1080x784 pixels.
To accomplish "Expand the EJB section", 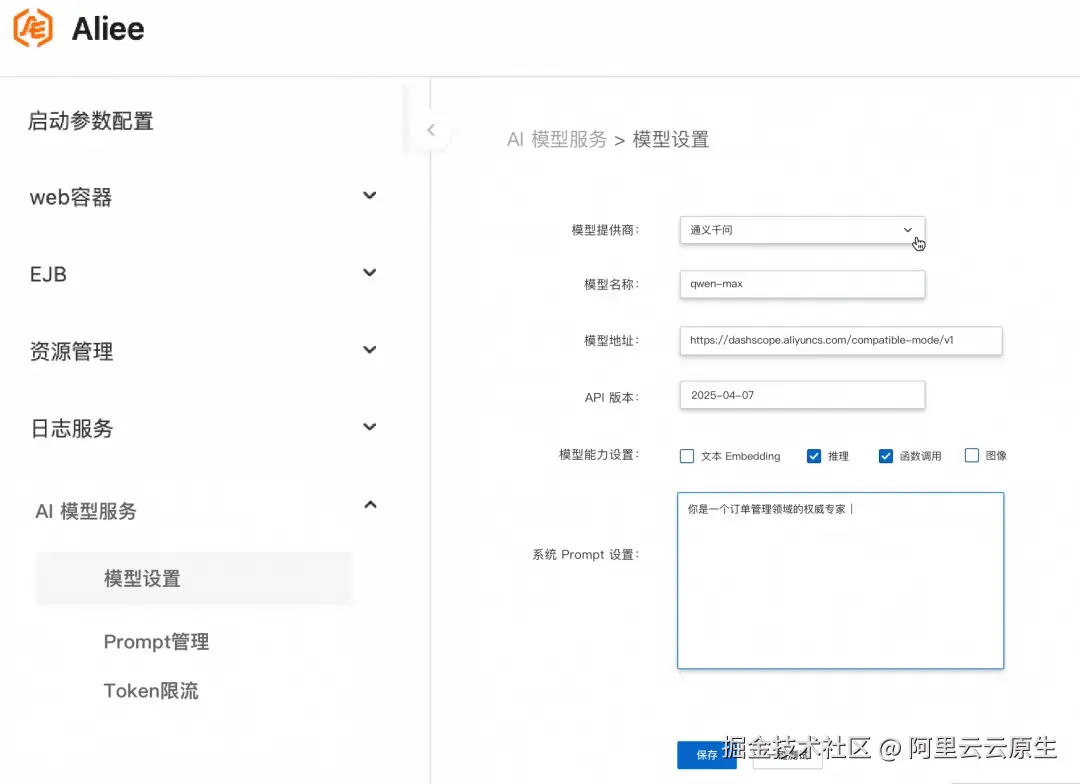I will pyautogui.click(x=369, y=272).
